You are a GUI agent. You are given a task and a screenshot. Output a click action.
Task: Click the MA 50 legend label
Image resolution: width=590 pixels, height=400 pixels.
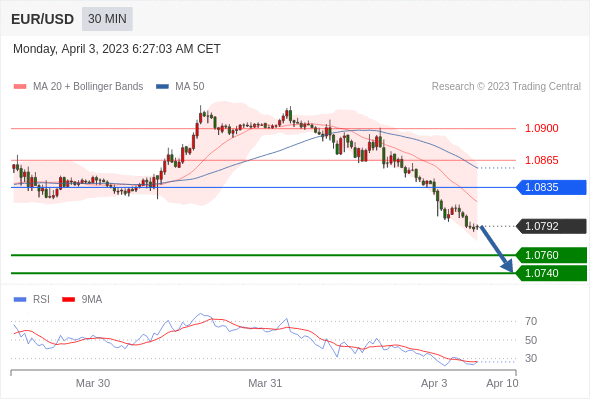click(190, 87)
